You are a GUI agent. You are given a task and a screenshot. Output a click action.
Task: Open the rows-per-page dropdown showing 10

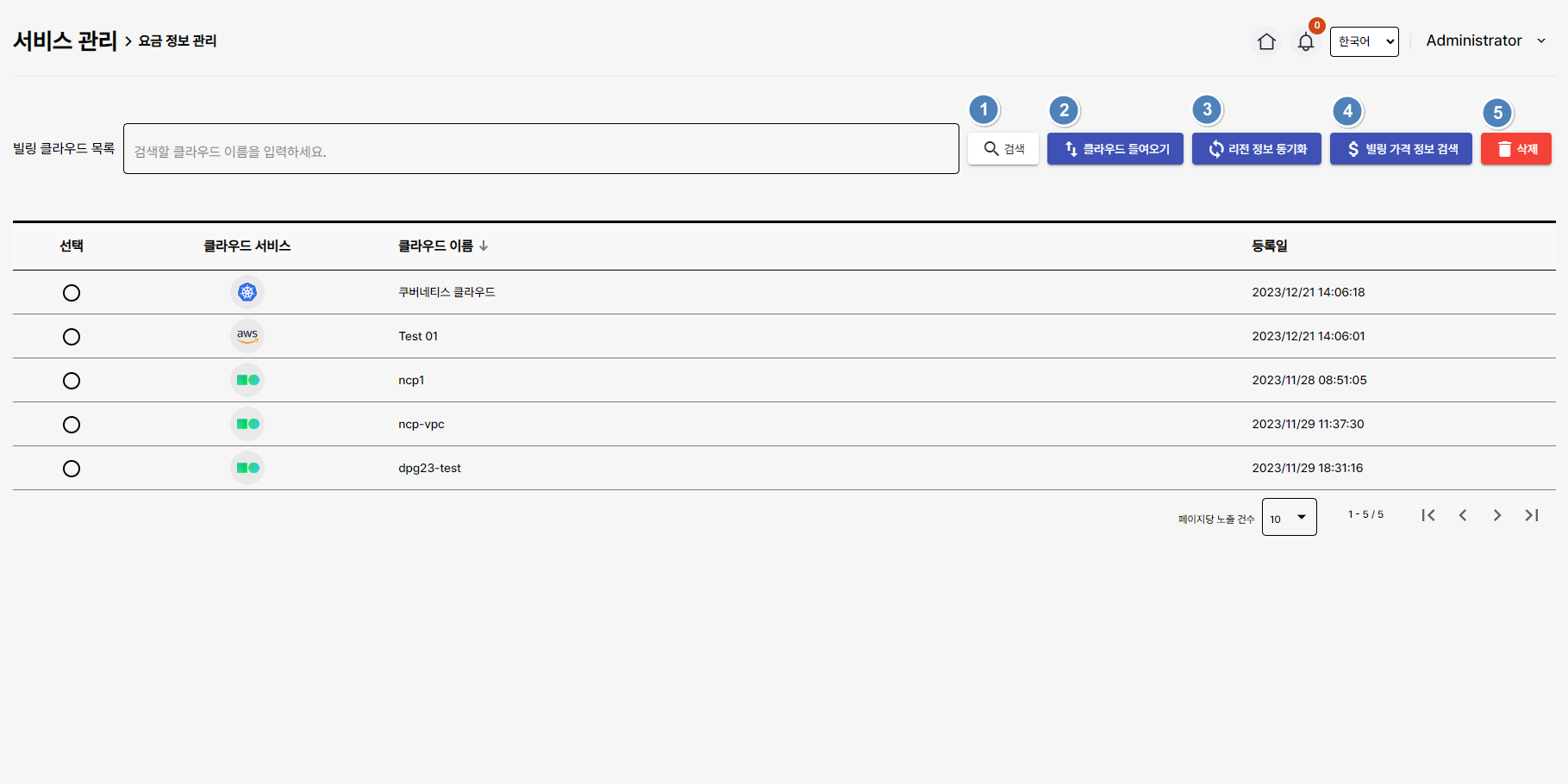point(1289,517)
